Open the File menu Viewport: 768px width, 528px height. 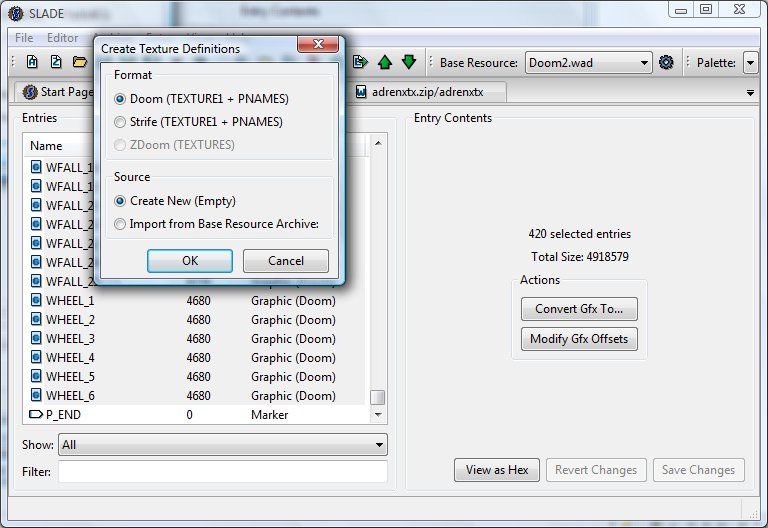24,38
